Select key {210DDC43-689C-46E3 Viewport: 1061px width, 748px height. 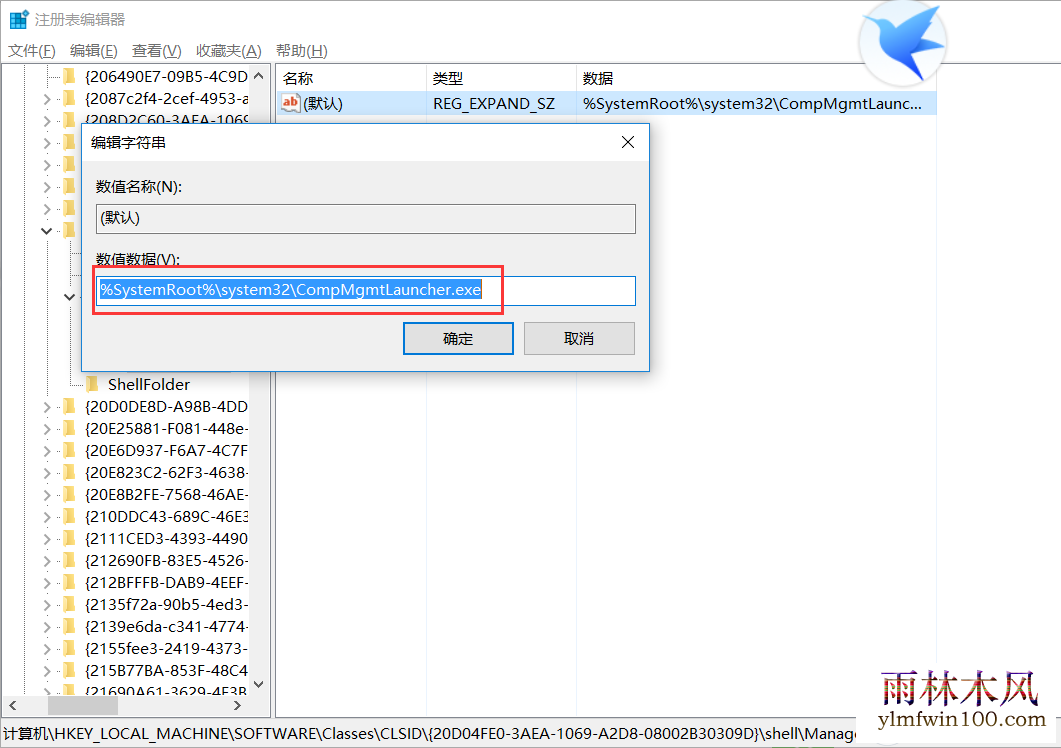coord(166,516)
